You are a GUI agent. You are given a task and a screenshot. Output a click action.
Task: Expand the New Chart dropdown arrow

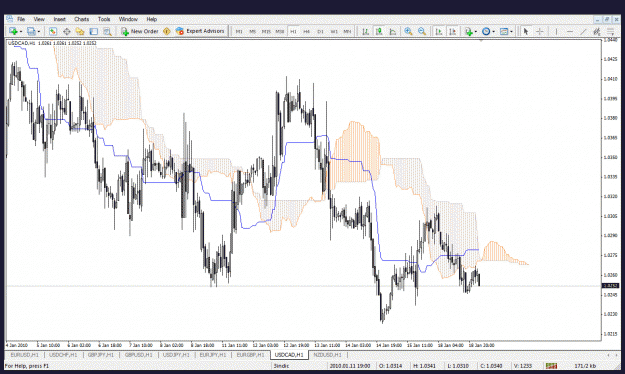click(20, 31)
